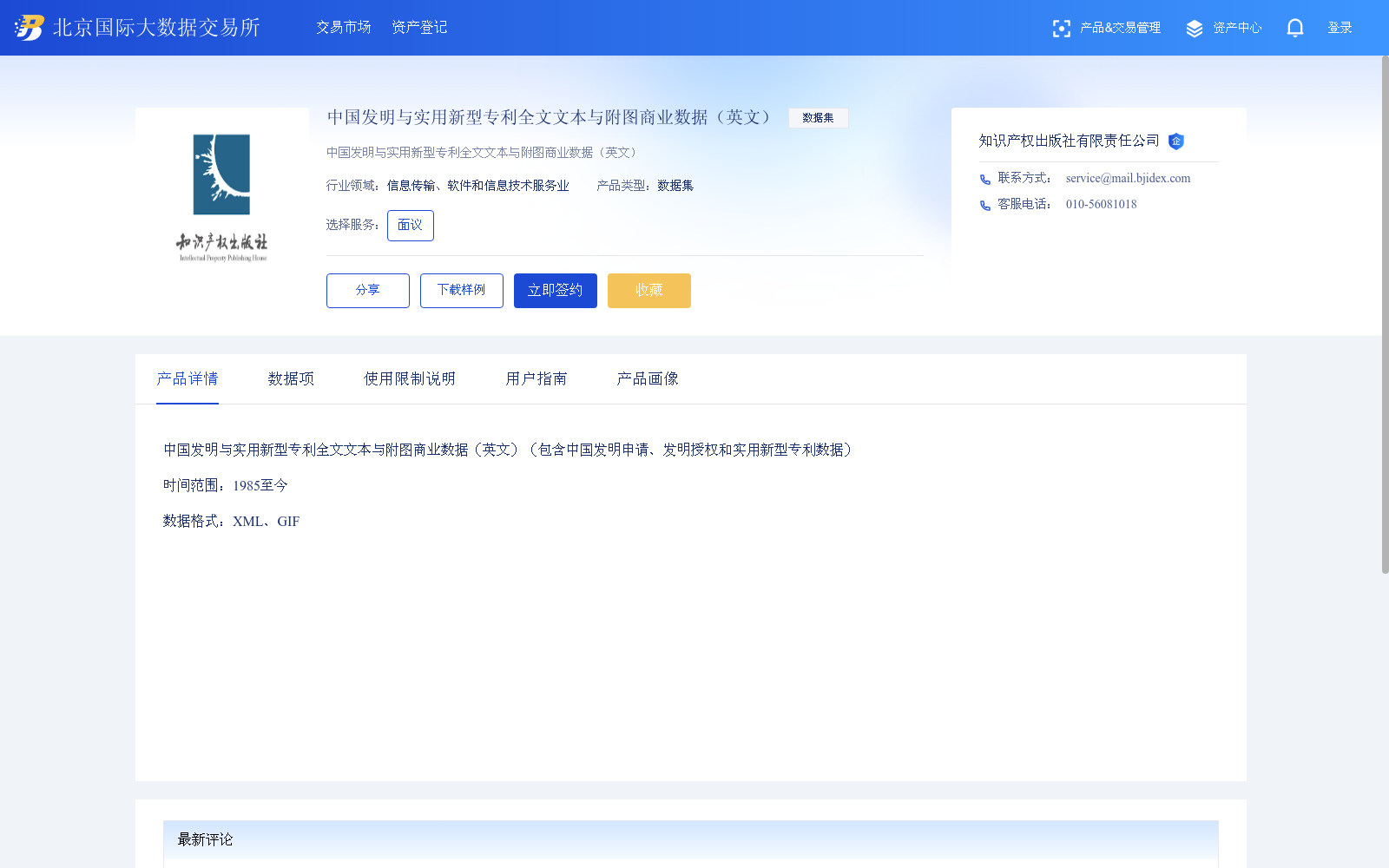Click the 数据集 tag beside the title

pyautogui.click(x=818, y=118)
